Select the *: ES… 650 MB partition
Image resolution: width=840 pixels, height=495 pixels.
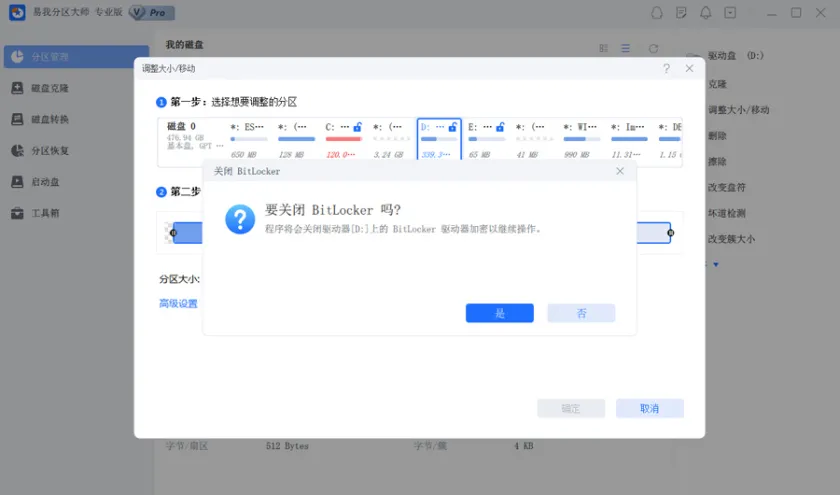click(x=248, y=140)
